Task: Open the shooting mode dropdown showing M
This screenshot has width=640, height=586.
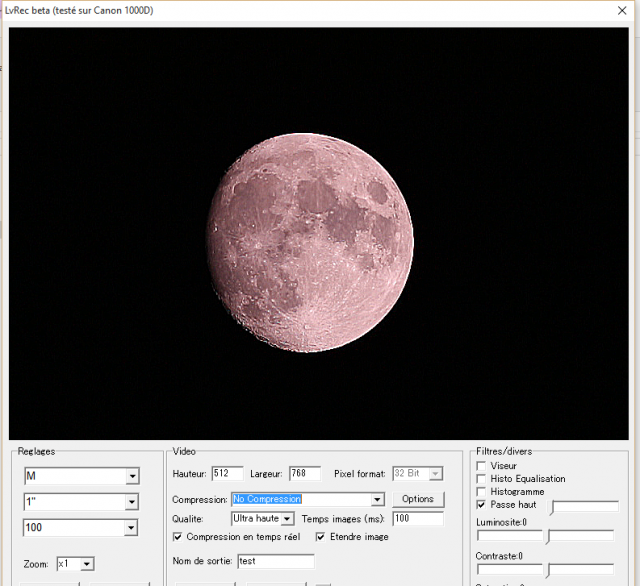Action: click(132, 476)
